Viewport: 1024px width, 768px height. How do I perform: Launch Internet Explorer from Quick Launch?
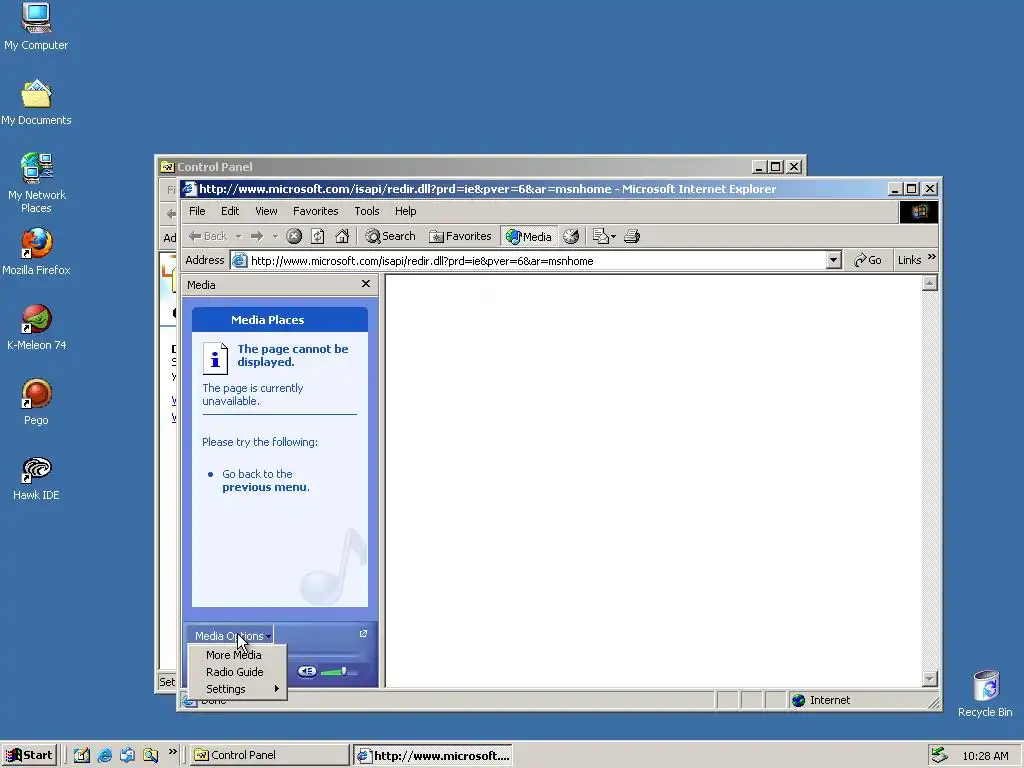(x=104, y=755)
